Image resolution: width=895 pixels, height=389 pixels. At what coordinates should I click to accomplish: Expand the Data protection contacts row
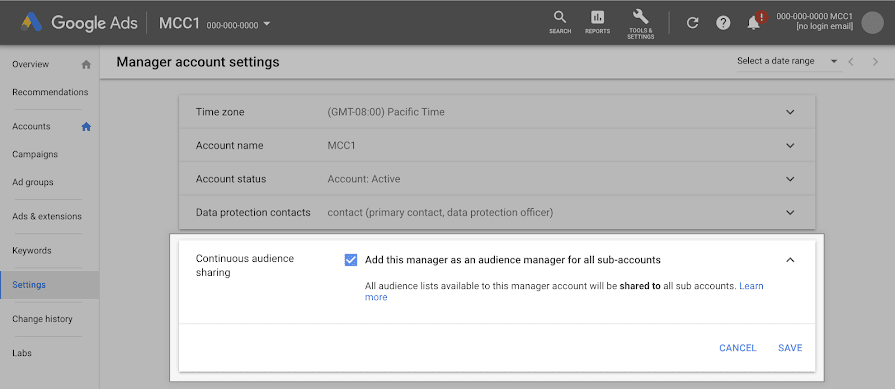pos(497,212)
